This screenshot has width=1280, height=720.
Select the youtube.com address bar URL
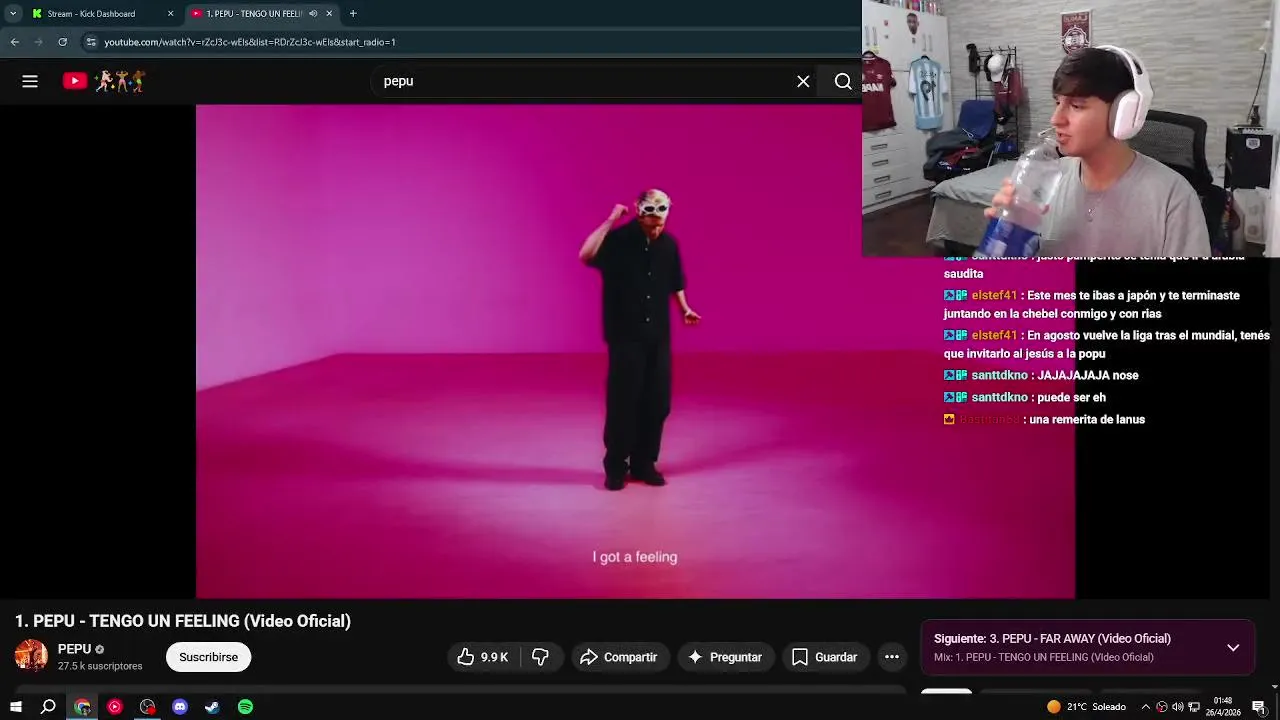click(250, 42)
